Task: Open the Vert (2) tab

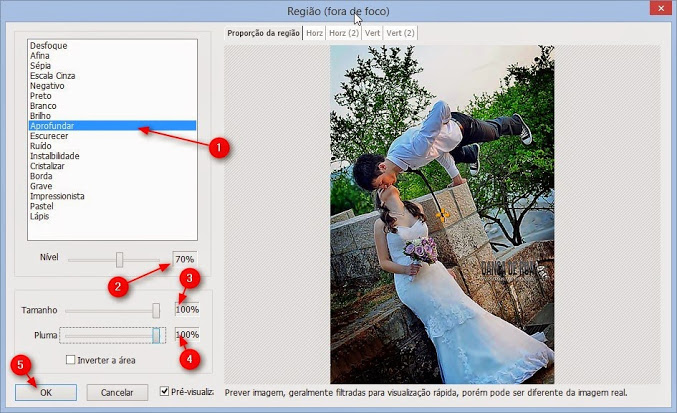Action: (401, 33)
